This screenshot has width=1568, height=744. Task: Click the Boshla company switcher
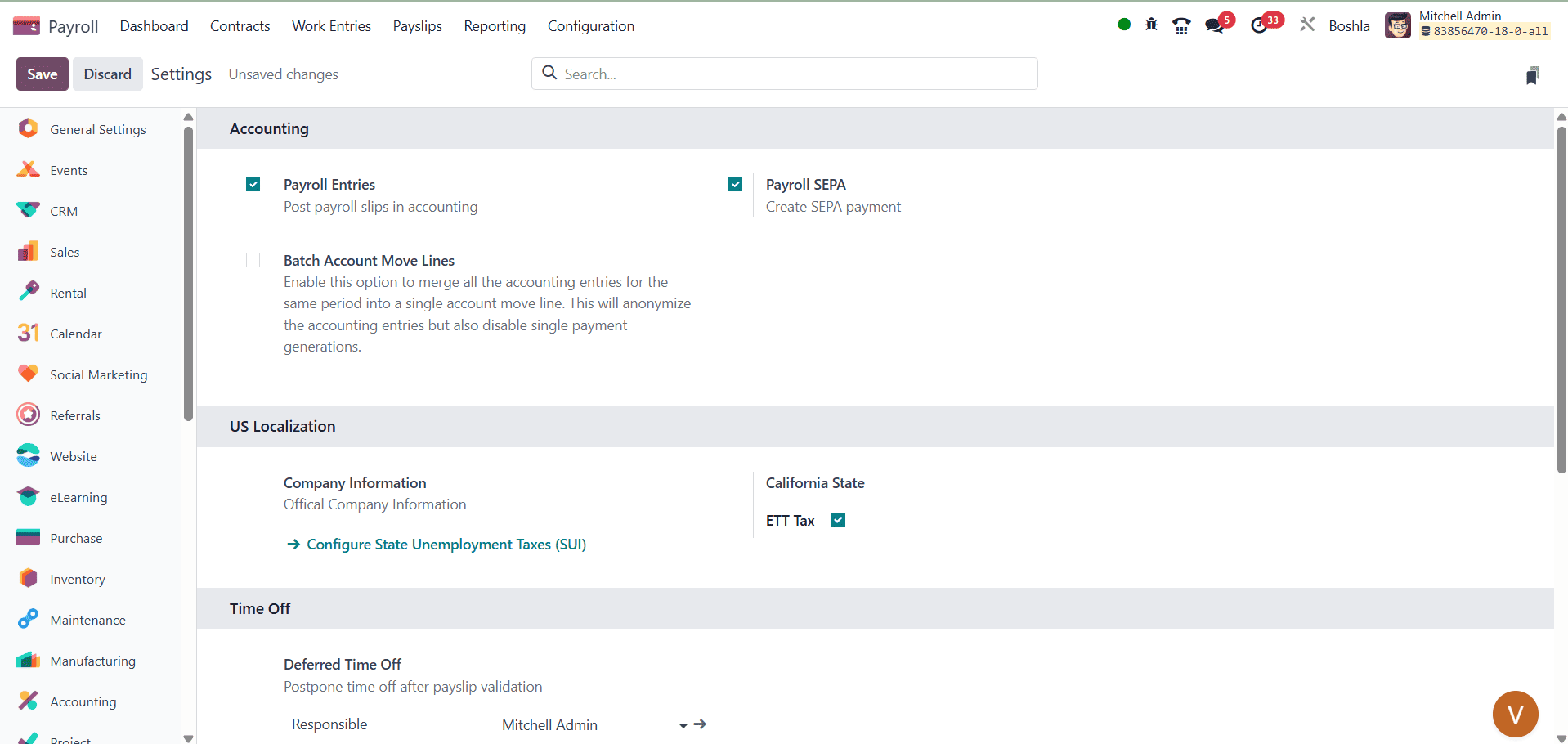[1349, 26]
